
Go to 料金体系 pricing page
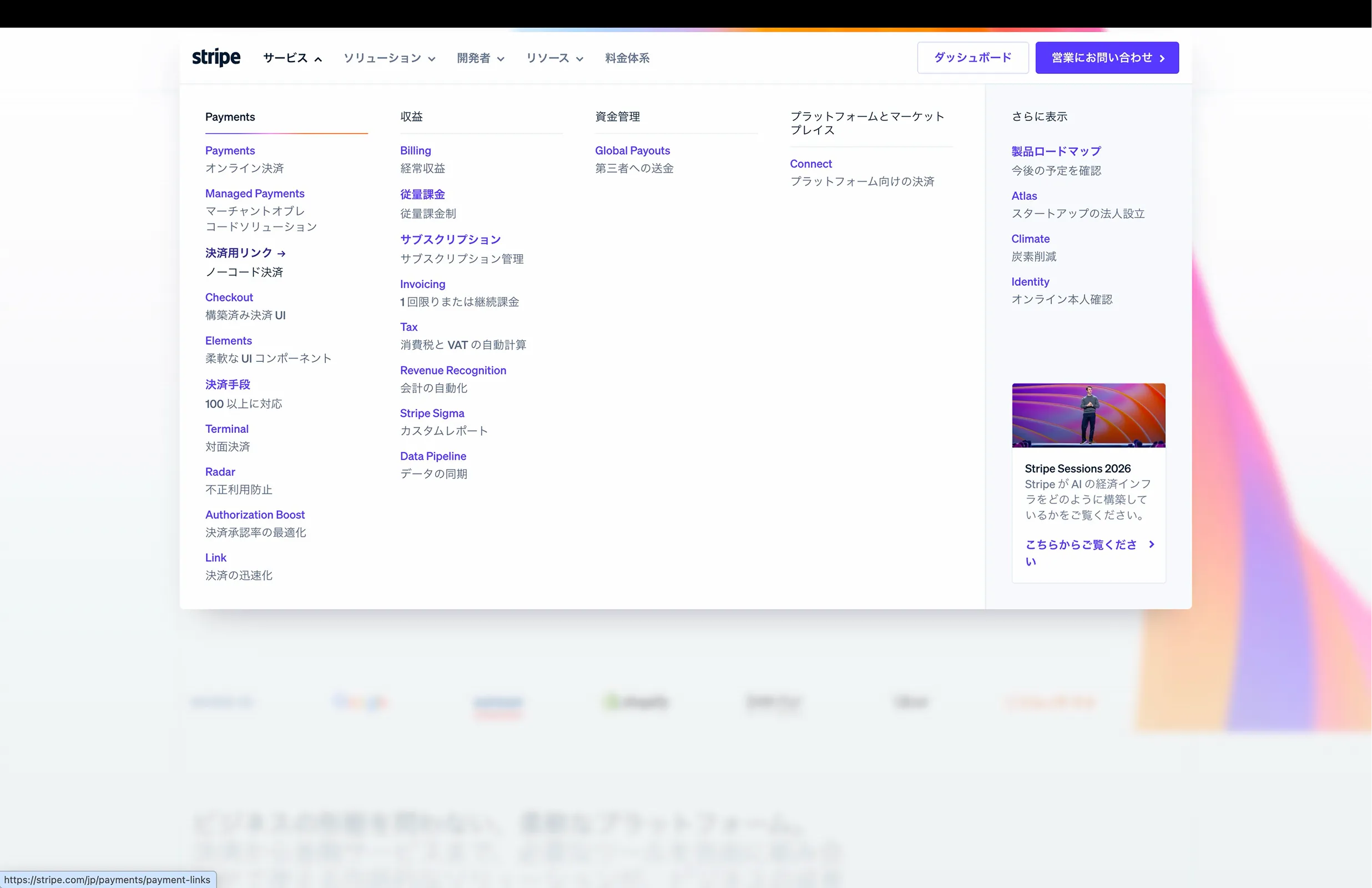click(627, 58)
